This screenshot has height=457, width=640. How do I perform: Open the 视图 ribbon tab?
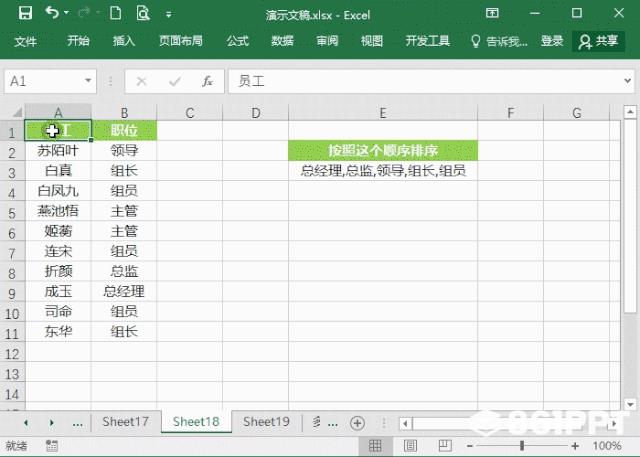pyautogui.click(x=372, y=41)
